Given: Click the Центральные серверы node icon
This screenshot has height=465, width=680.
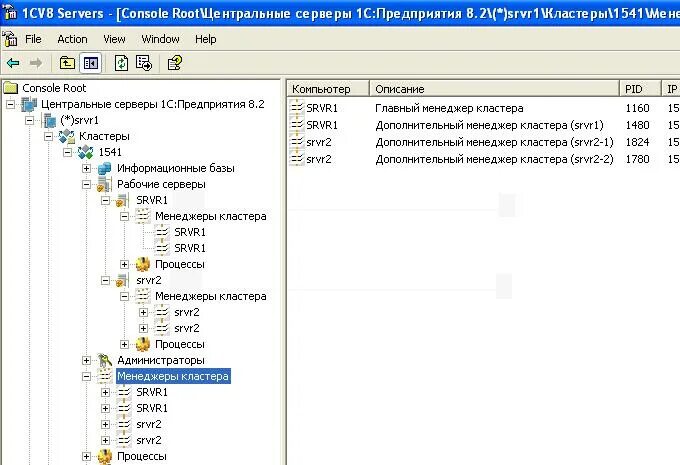Looking at the screenshot, I should coord(29,104).
